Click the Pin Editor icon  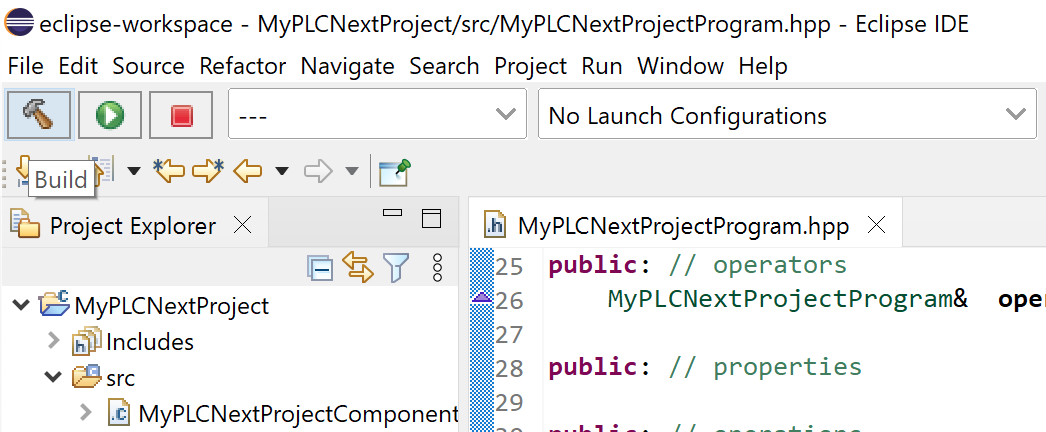click(394, 172)
